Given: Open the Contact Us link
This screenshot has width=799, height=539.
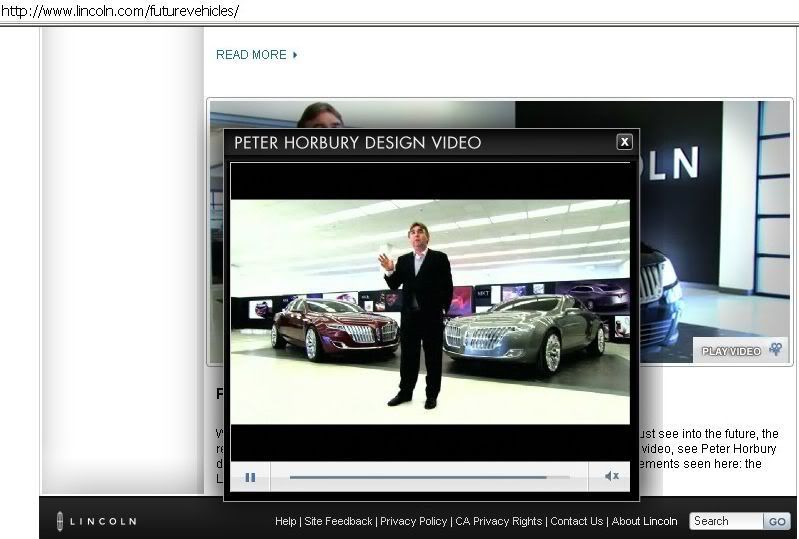Looking at the screenshot, I should pyautogui.click(x=576, y=521).
